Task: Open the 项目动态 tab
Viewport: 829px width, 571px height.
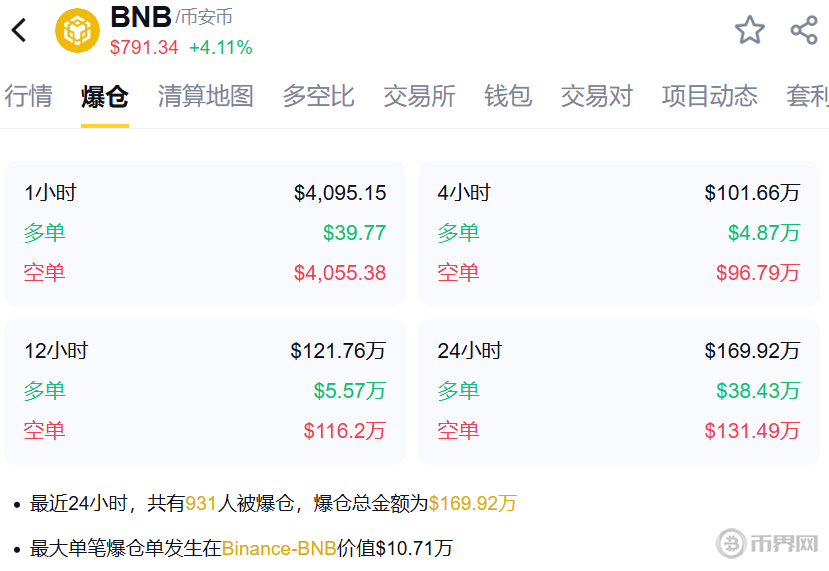Action: tap(709, 96)
